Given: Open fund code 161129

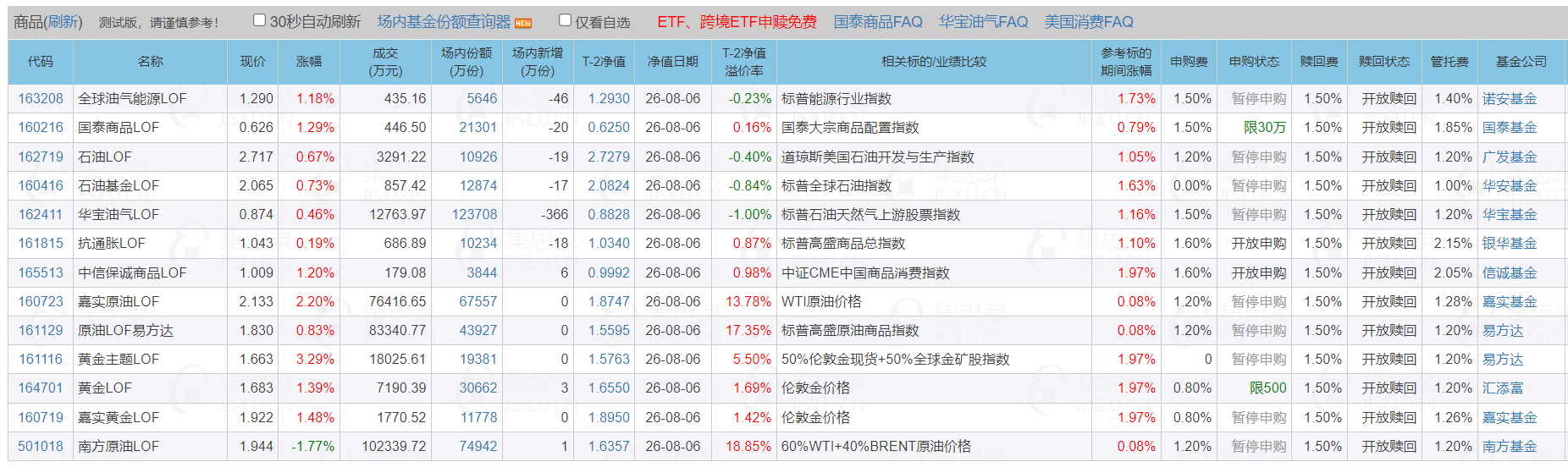Looking at the screenshot, I should tap(41, 330).
